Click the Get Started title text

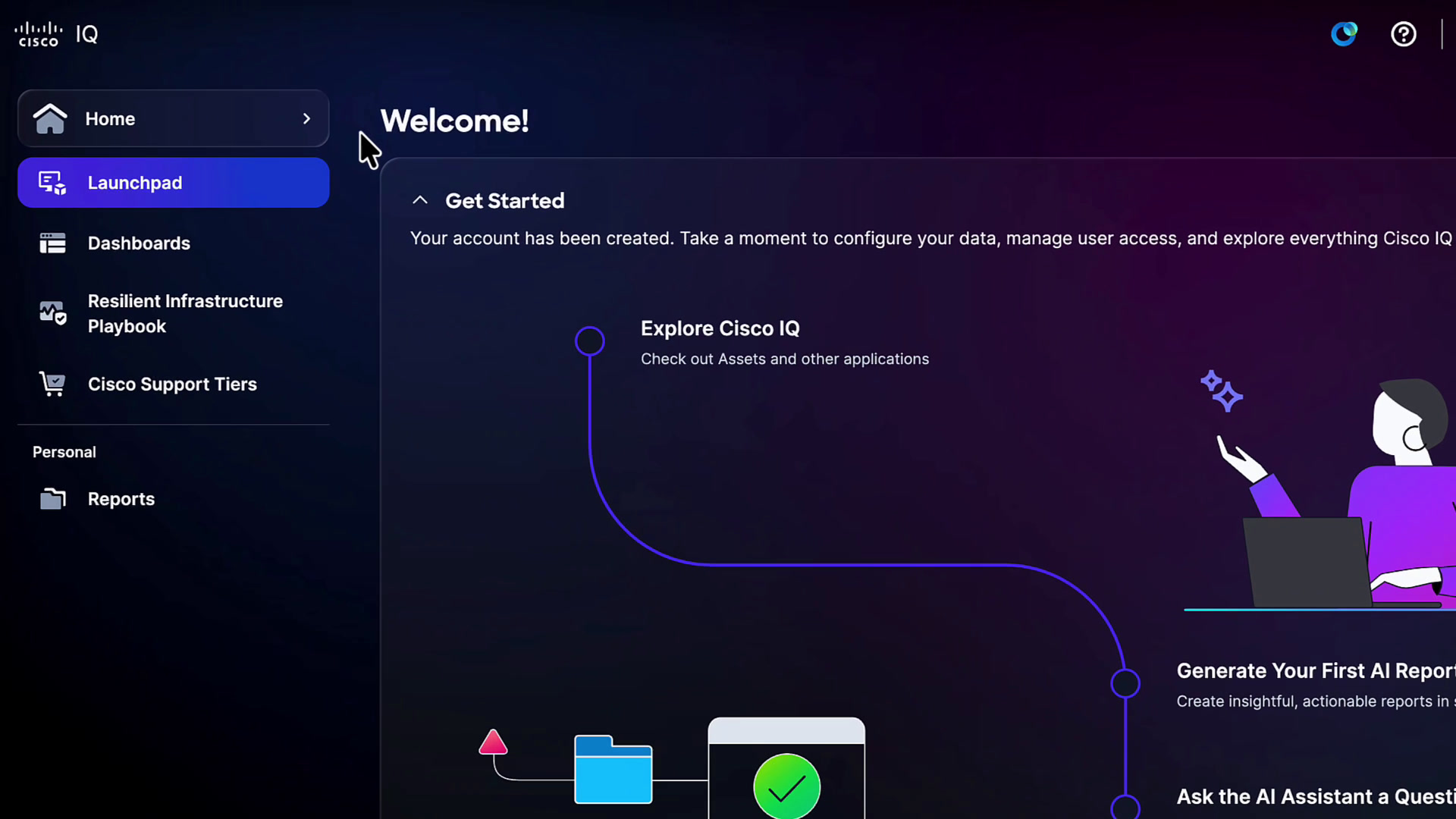point(505,201)
